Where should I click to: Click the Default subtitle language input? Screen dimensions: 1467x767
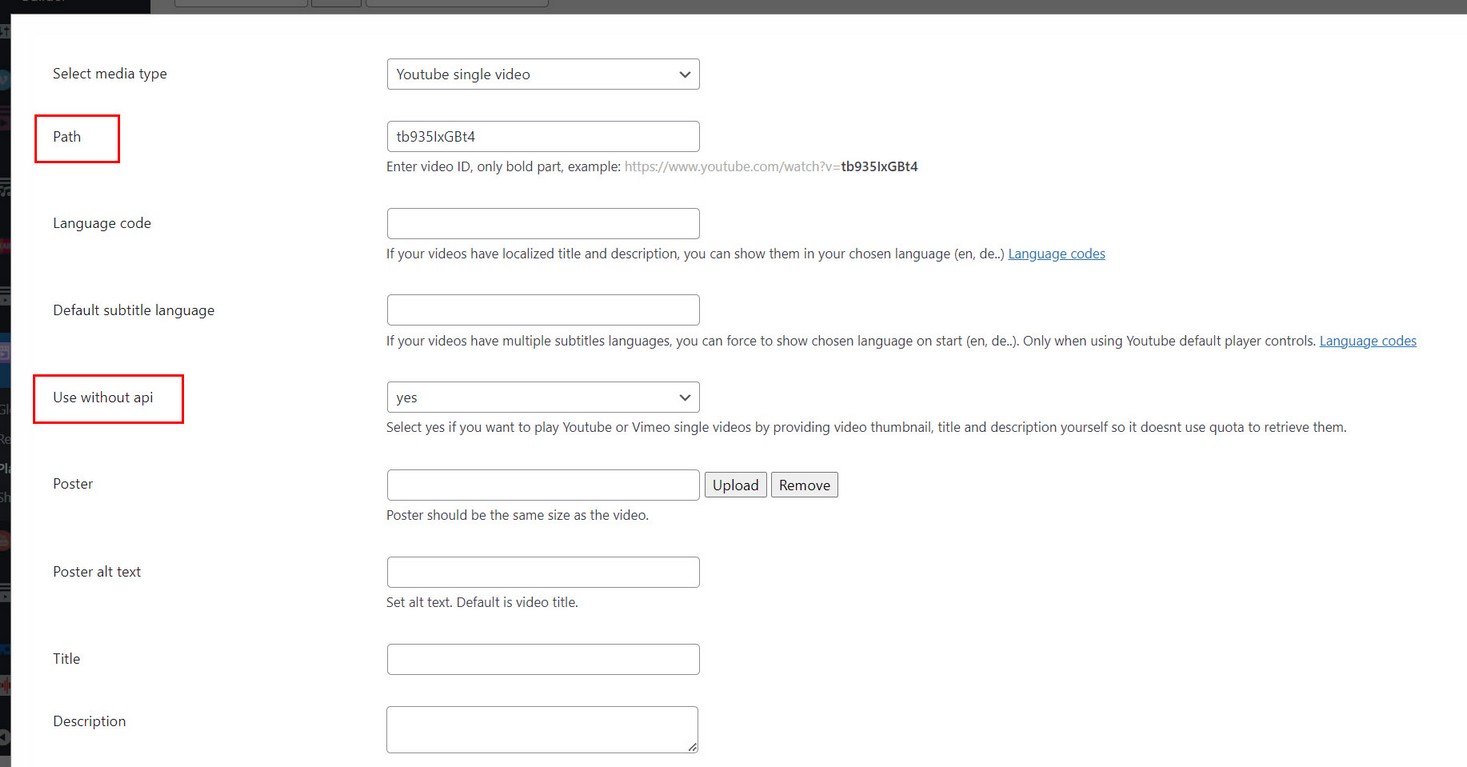pos(542,310)
